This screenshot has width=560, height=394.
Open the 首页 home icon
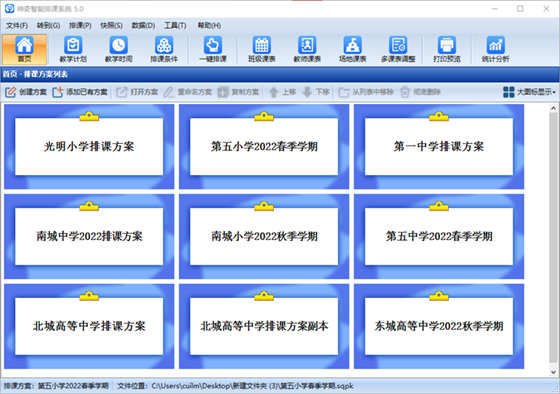coord(24,49)
